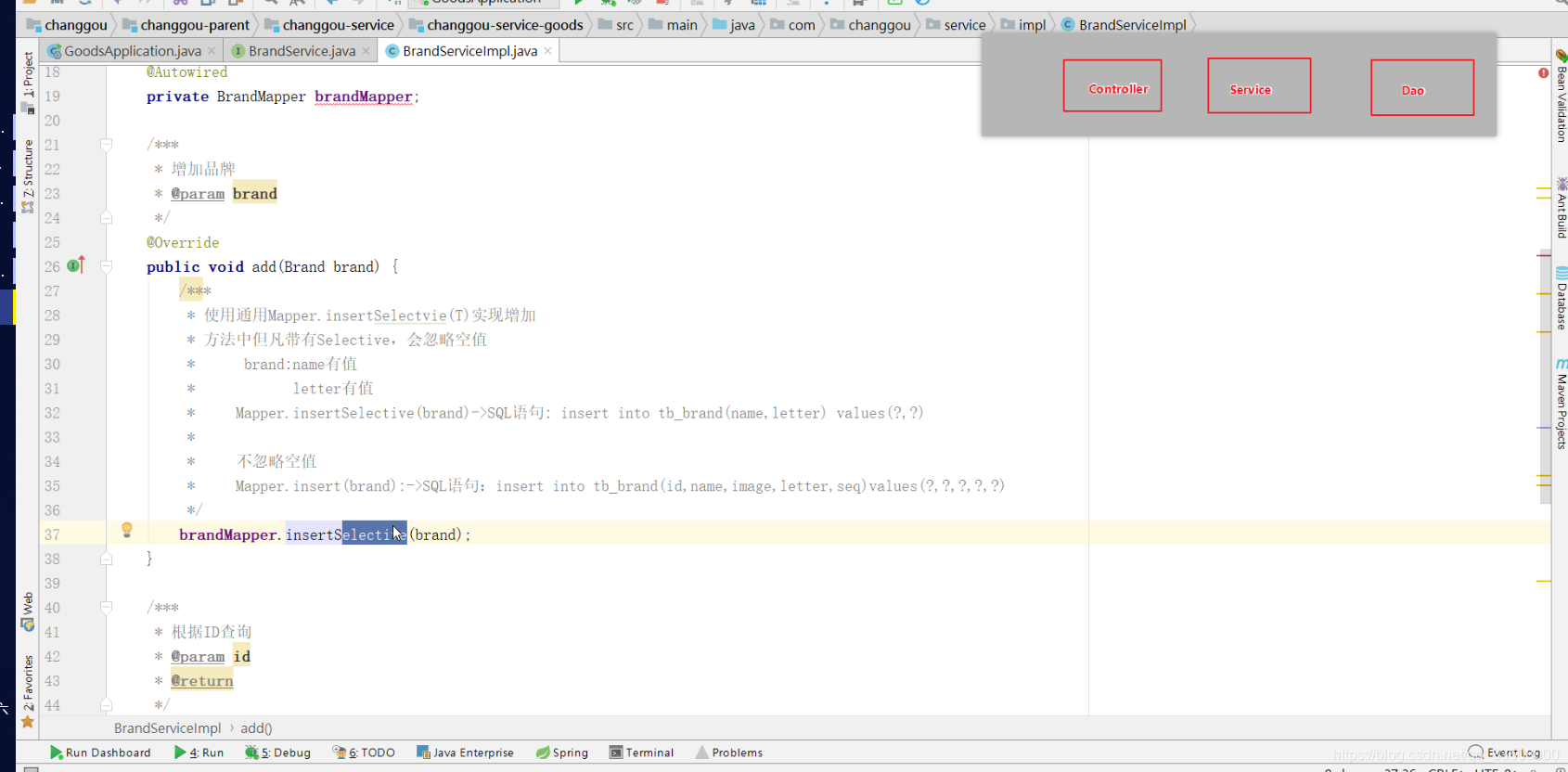1568x772 pixels.
Task: Click line number 30 in the gutter
Action: tap(52, 364)
